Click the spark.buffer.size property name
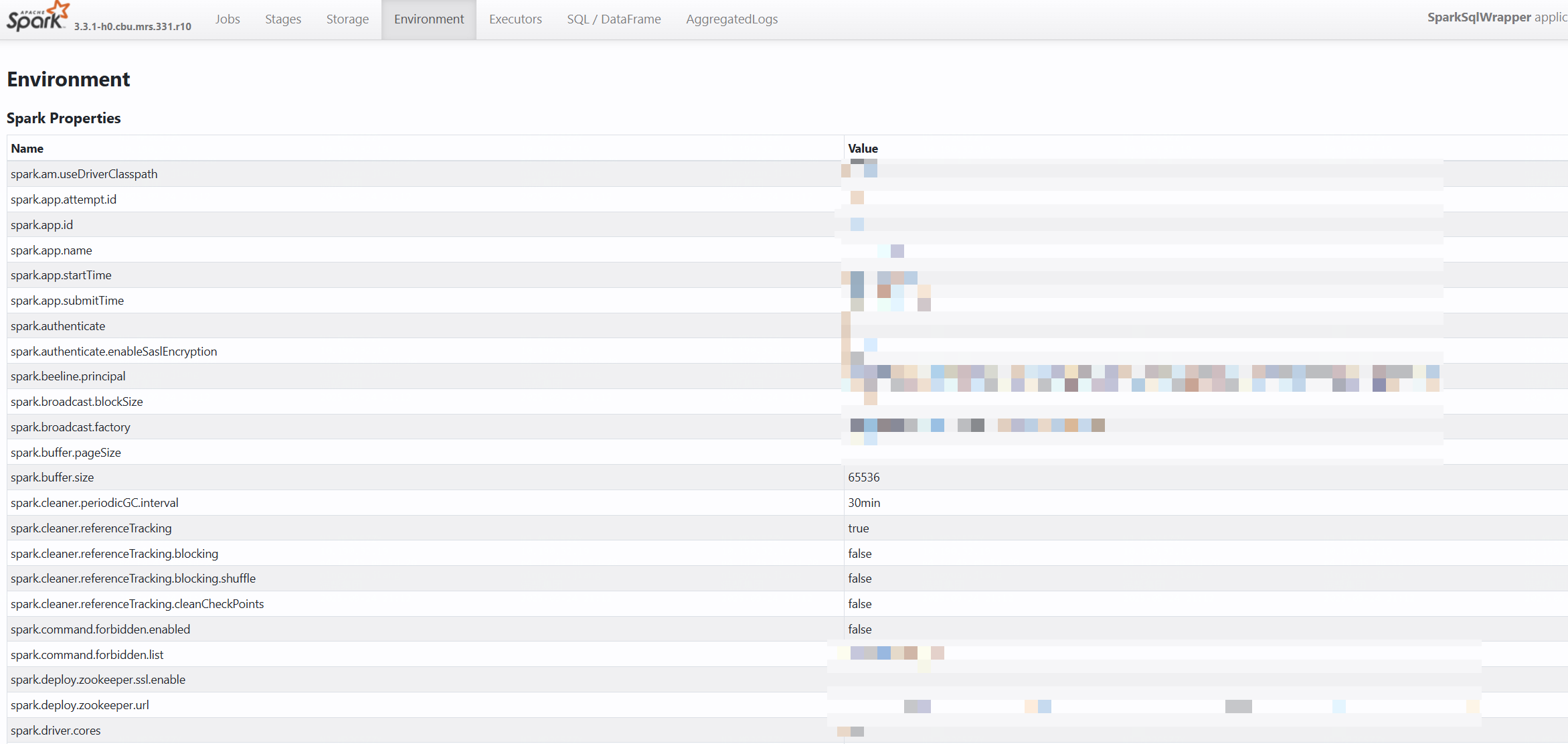The height and width of the screenshot is (744, 1568). (52, 477)
